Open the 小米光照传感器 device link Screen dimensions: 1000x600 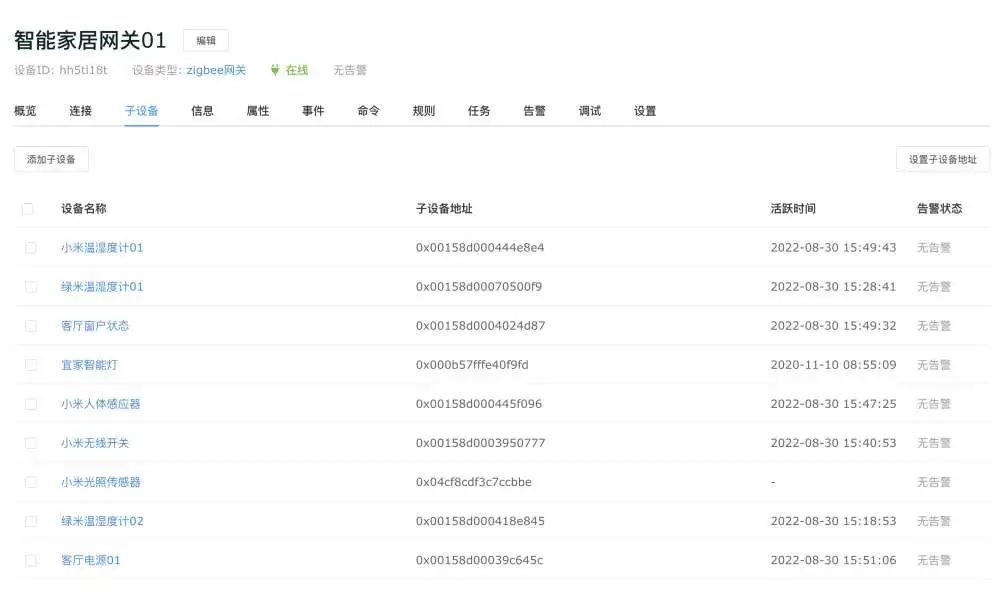[x=101, y=482]
